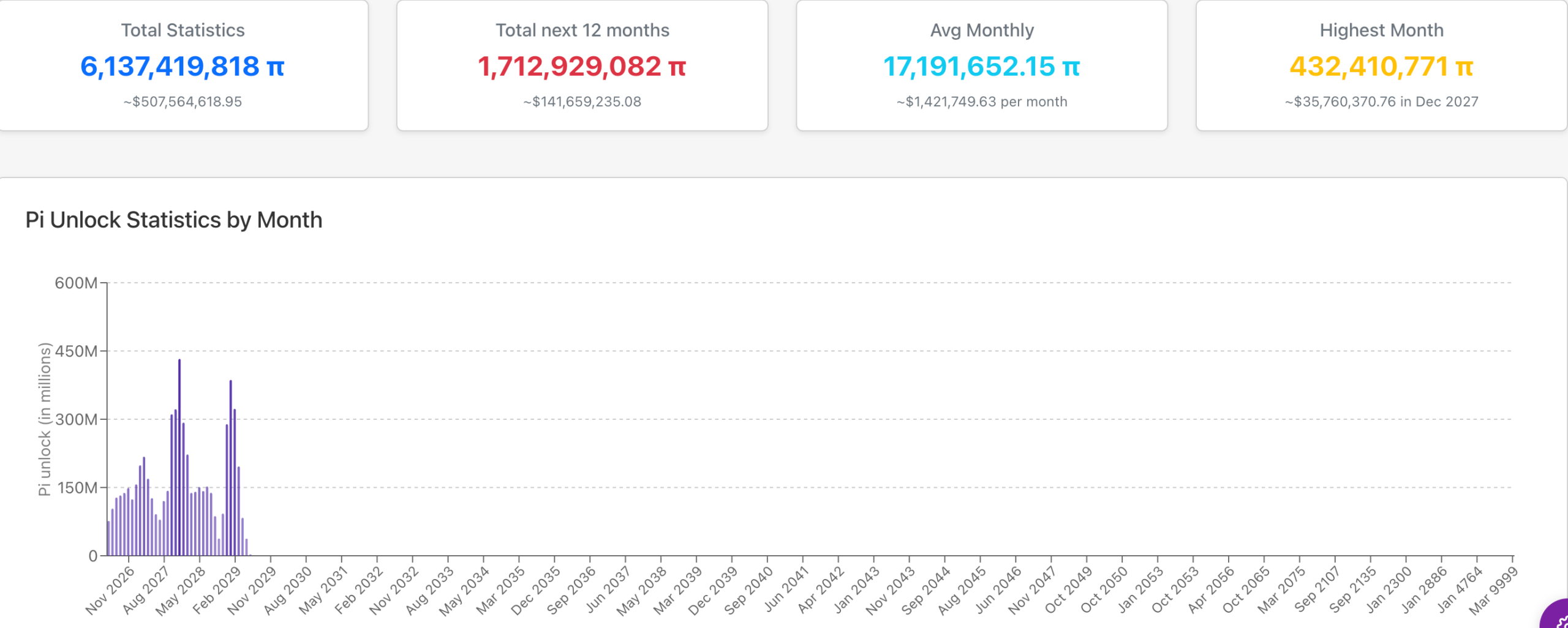Viewport: 1568px width, 628px height.
Task: Click the text ~$1,421,749.63 per month
Action: click(x=982, y=102)
